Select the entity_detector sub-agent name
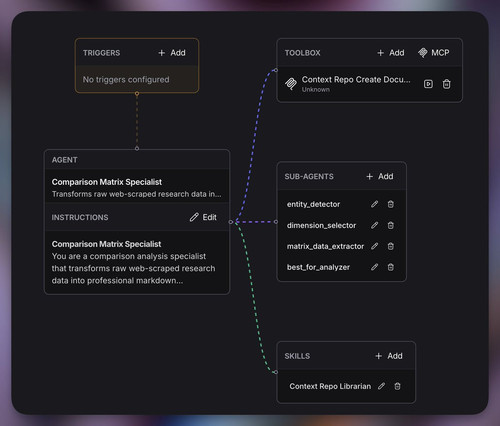The width and height of the screenshot is (500, 426). 313,204
